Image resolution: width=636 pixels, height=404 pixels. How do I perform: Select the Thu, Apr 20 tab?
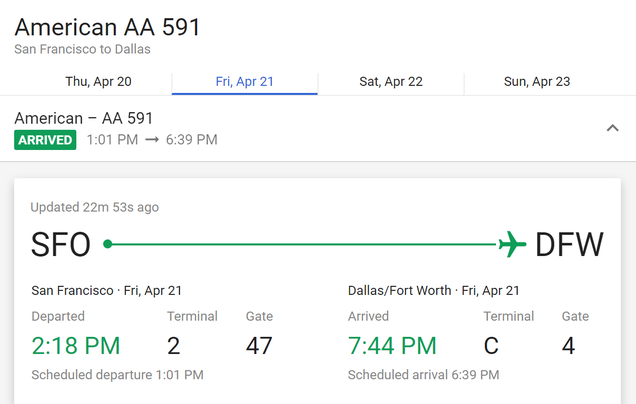point(99,82)
